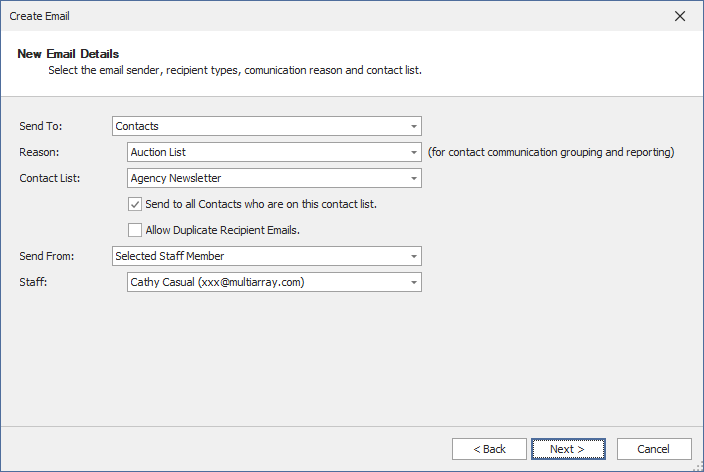This screenshot has height=472, width=704.
Task: Expand the Staff dropdown arrow
Action: coord(413,282)
